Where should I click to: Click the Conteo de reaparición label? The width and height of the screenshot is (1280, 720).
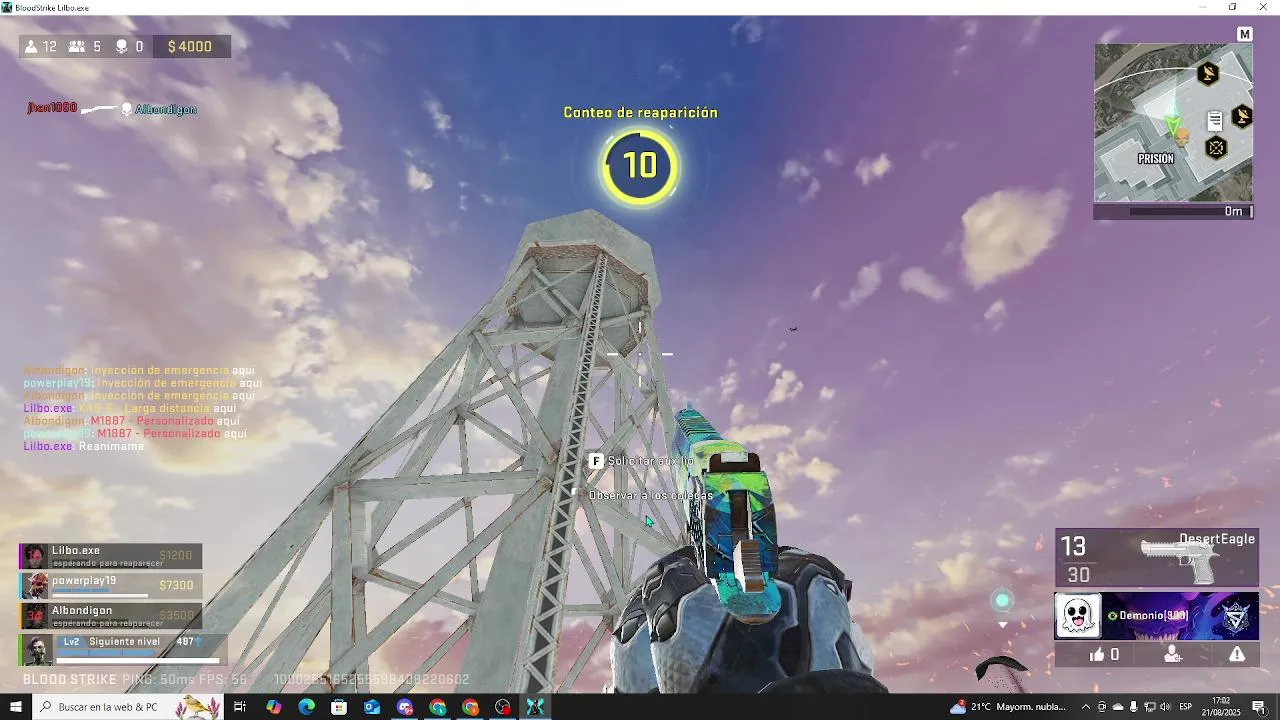point(640,112)
